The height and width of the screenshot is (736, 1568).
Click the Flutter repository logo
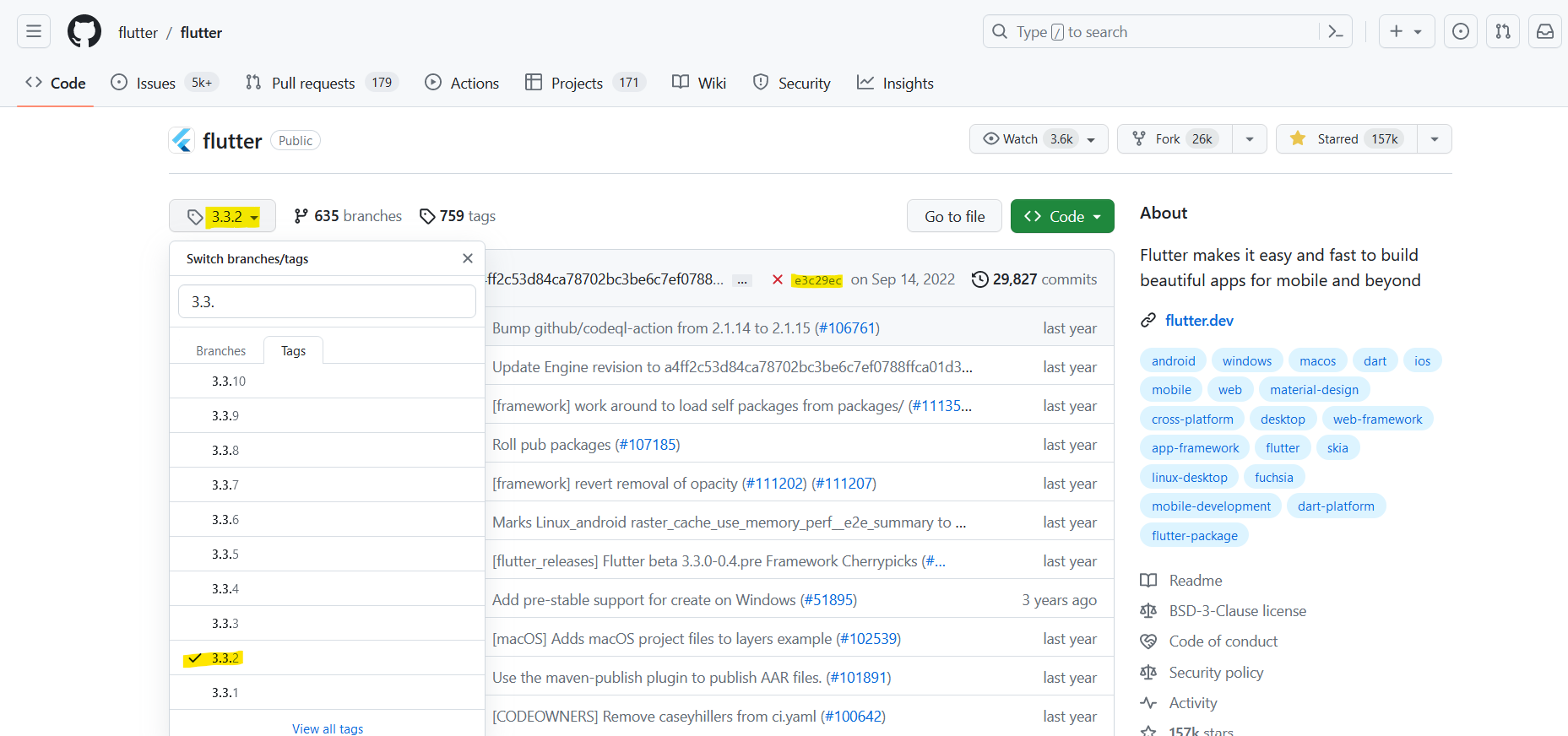(182, 140)
